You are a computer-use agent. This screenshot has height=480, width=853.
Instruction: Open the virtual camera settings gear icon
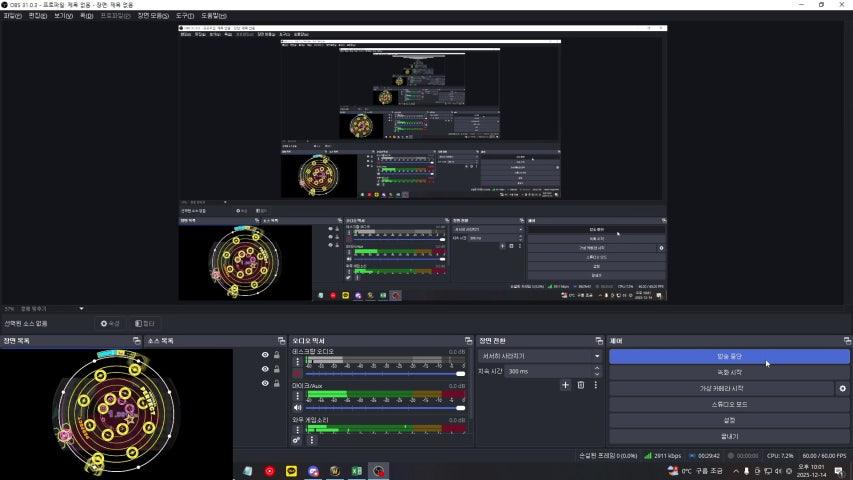pyautogui.click(x=842, y=388)
